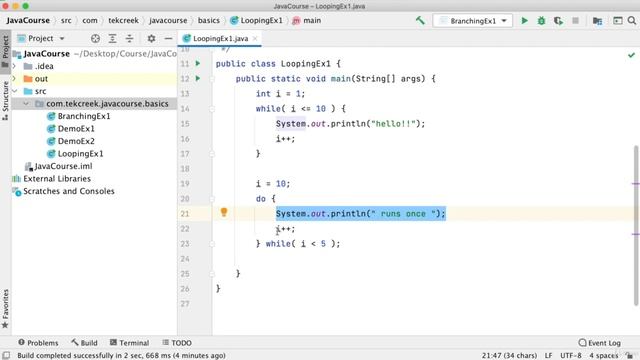Hide the Project panel with minus icon
The height and width of the screenshot is (360, 640).
click(x=168, y=38)
